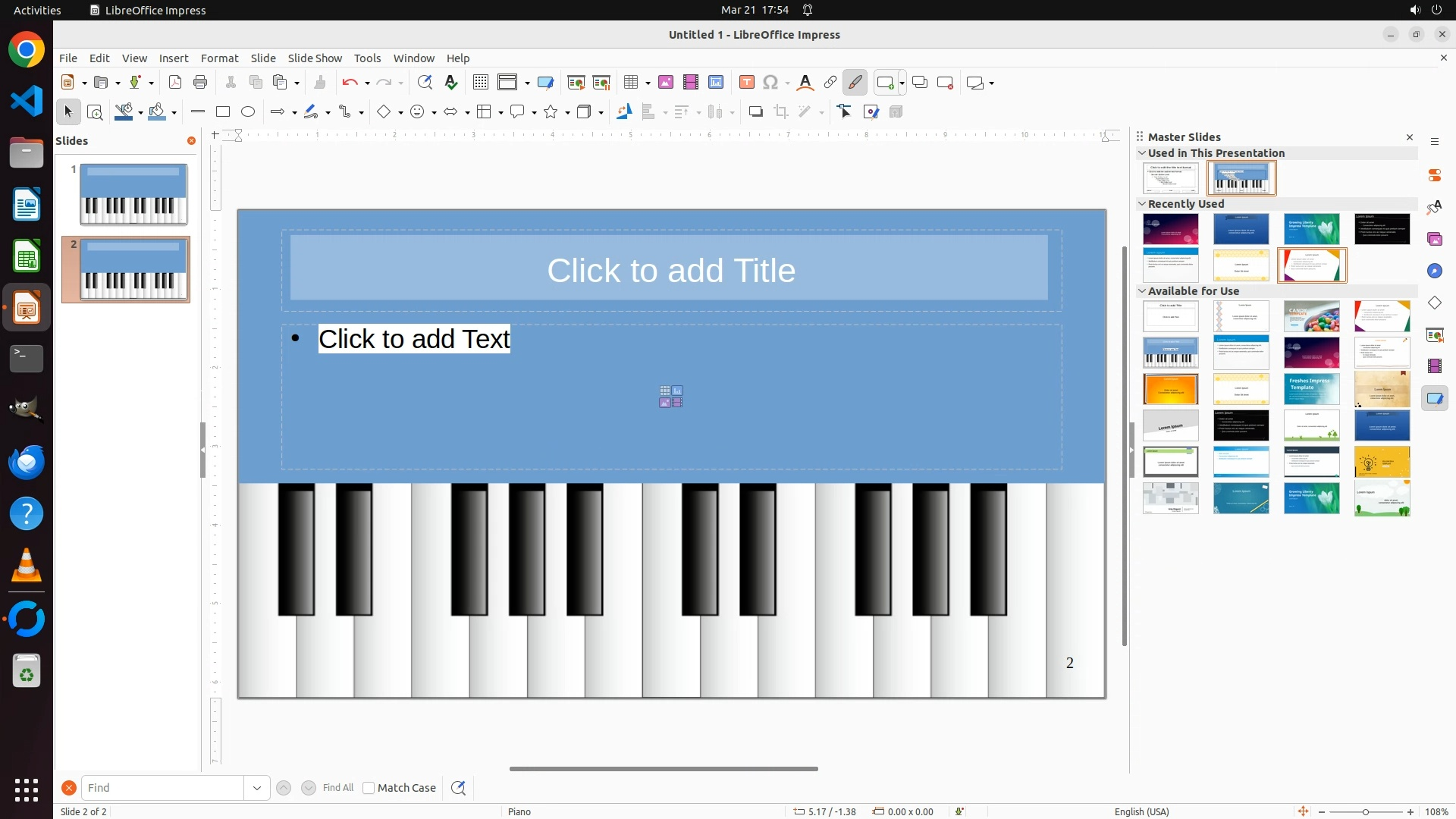The height and width of the screenshot is (819, 1456).
Task: Enable the Match Case checkbox
Action: pos(369,788)
